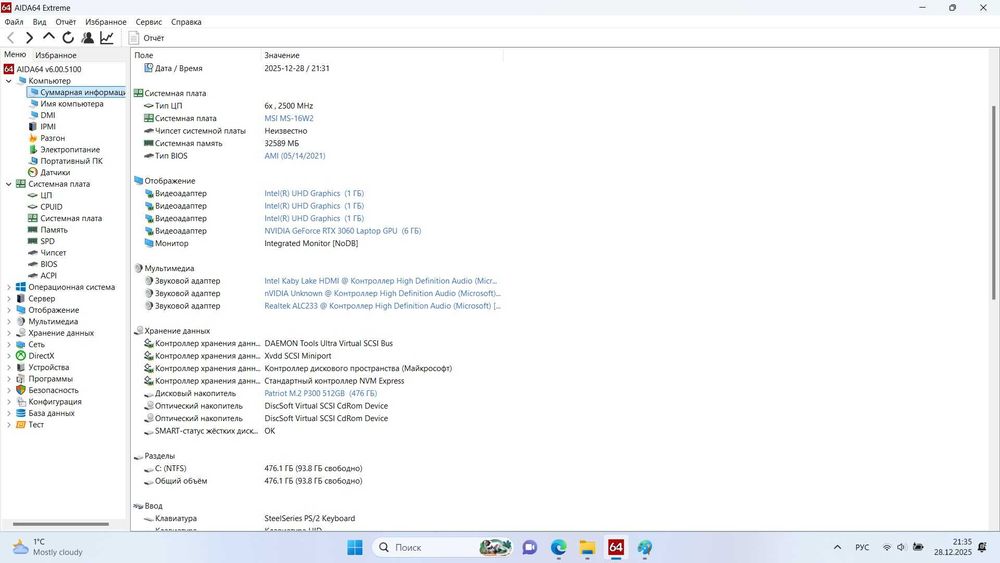Refresh the AIDA64 page
The image size is (1000, 563).
[x=68, y=38]
